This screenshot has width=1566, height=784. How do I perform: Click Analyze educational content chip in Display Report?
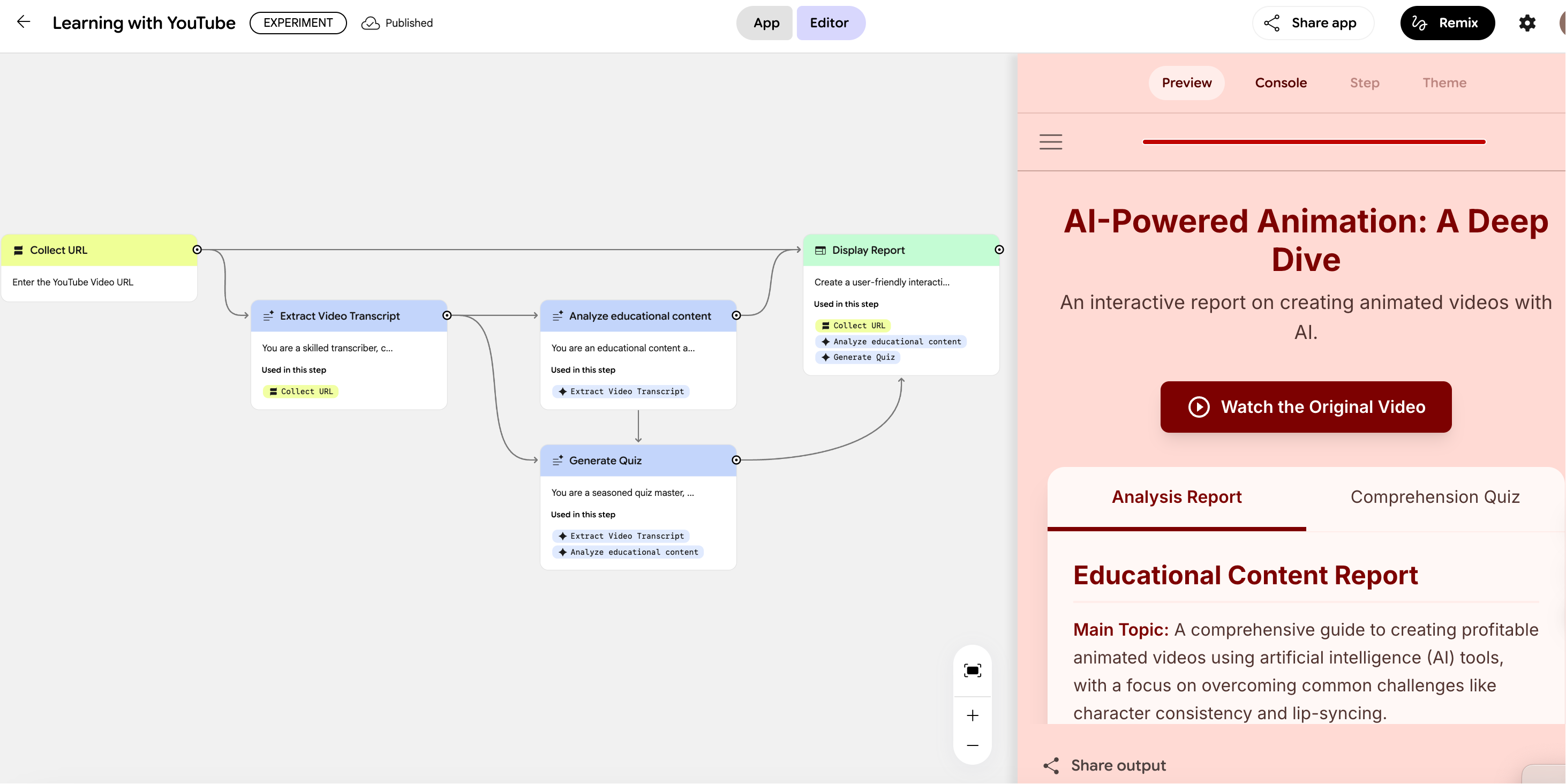[x=891, y=342]
